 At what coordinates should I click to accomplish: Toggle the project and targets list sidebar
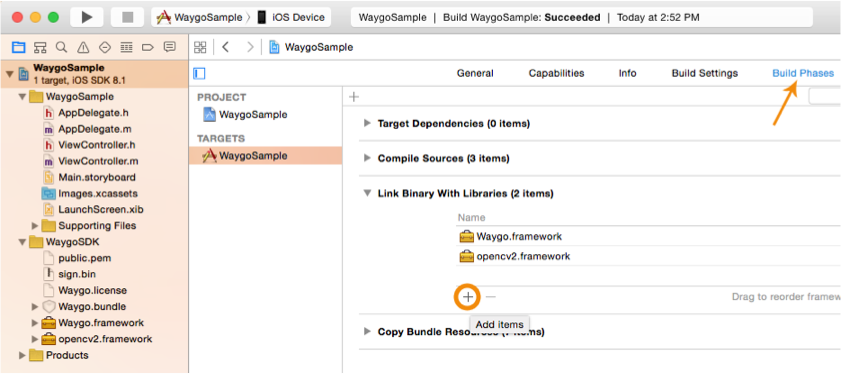(x=199, y=74)
